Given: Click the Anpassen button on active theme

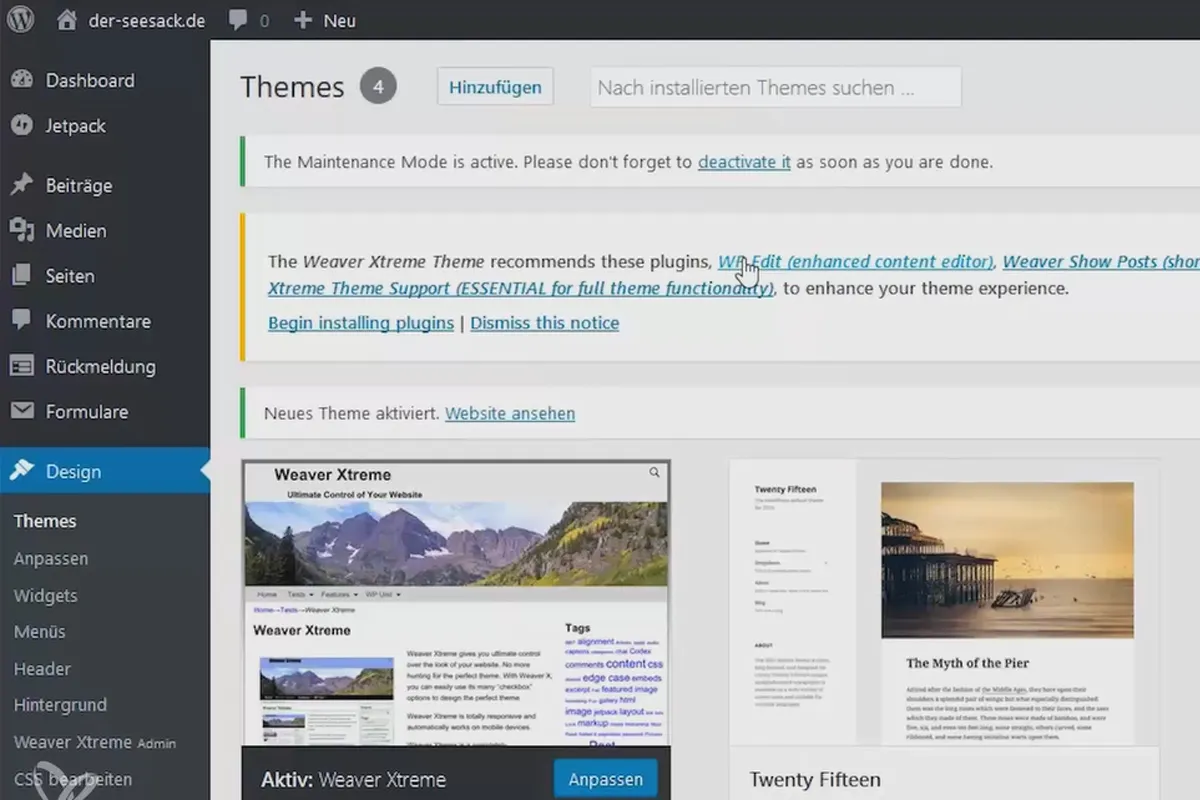Looking at the screenshot, I should (x=605, y=779).
